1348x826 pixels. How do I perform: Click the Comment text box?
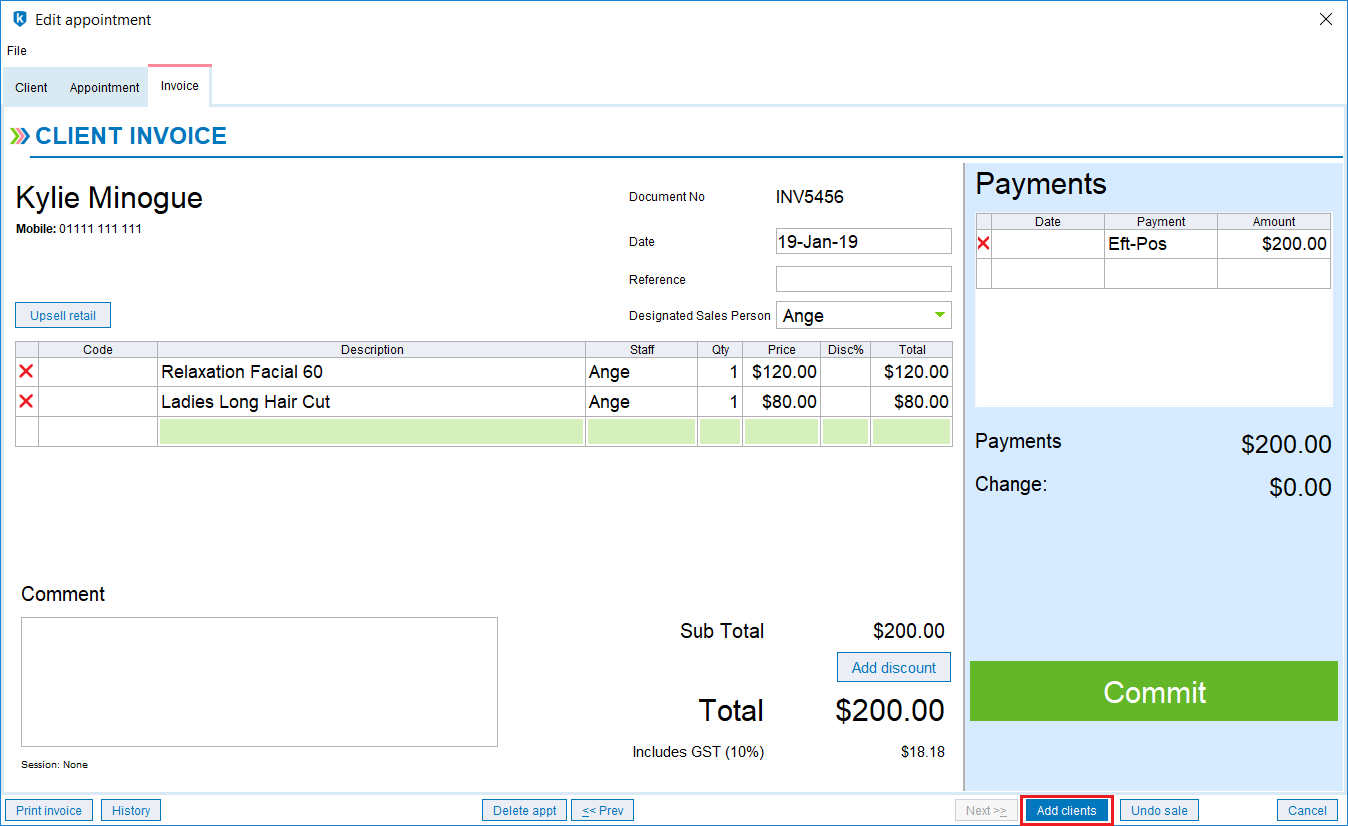[x=259, y=682]
